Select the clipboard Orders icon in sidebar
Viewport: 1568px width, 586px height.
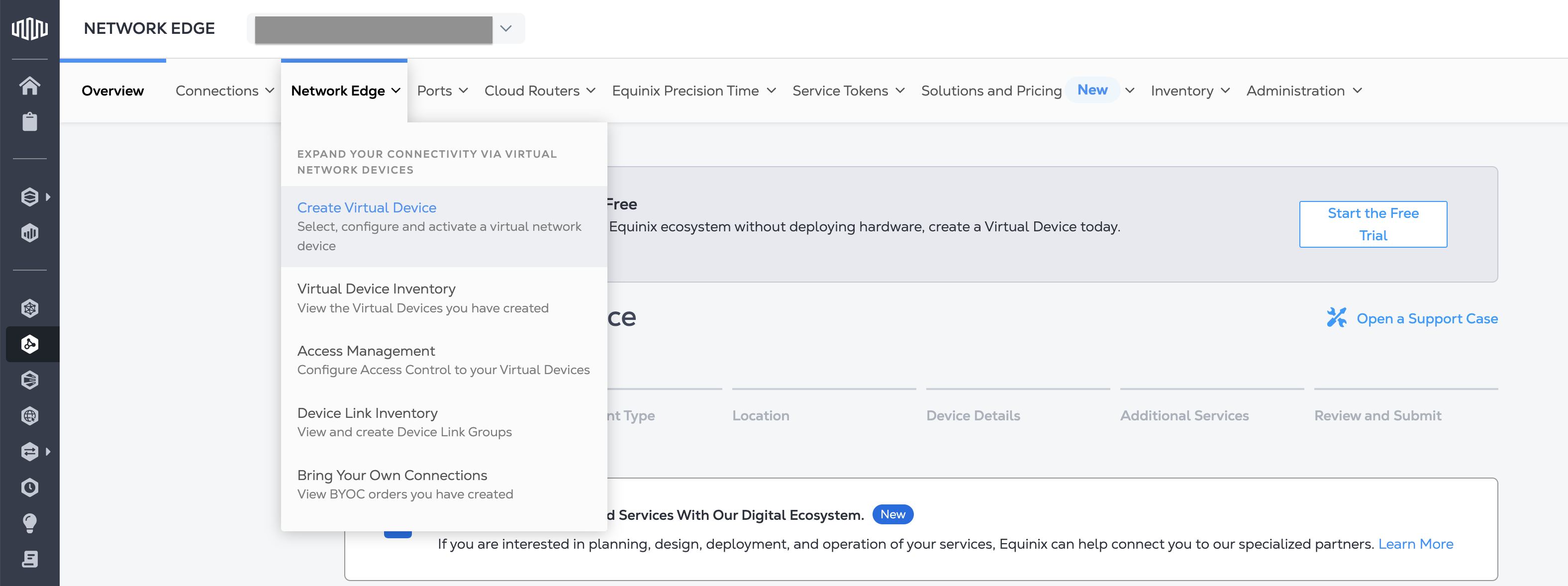pyautogui.click(x=29, y=120)
